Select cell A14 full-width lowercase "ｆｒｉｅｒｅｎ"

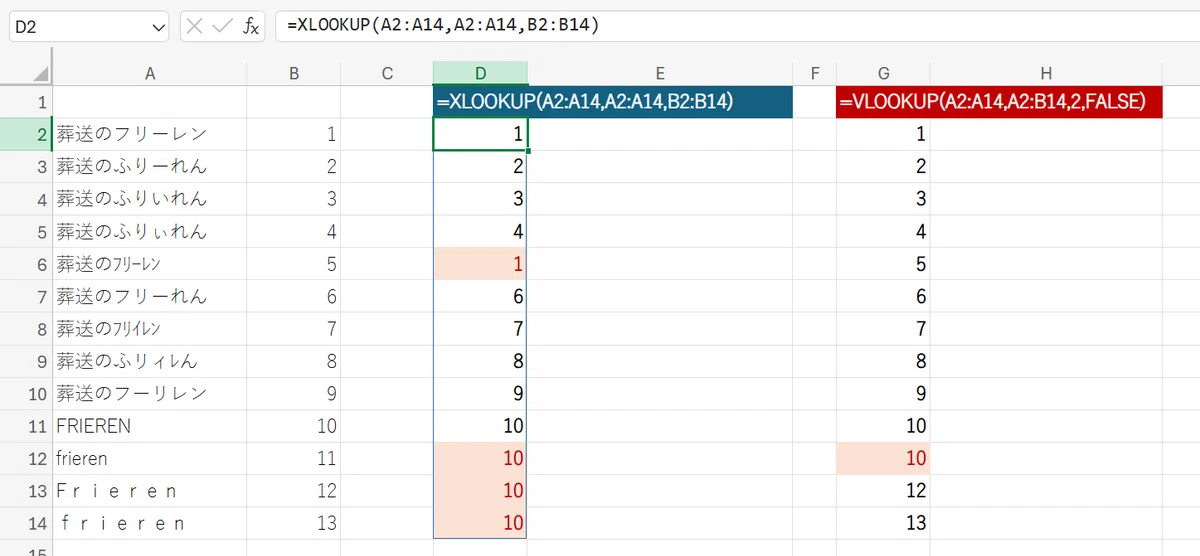point(150,523)
